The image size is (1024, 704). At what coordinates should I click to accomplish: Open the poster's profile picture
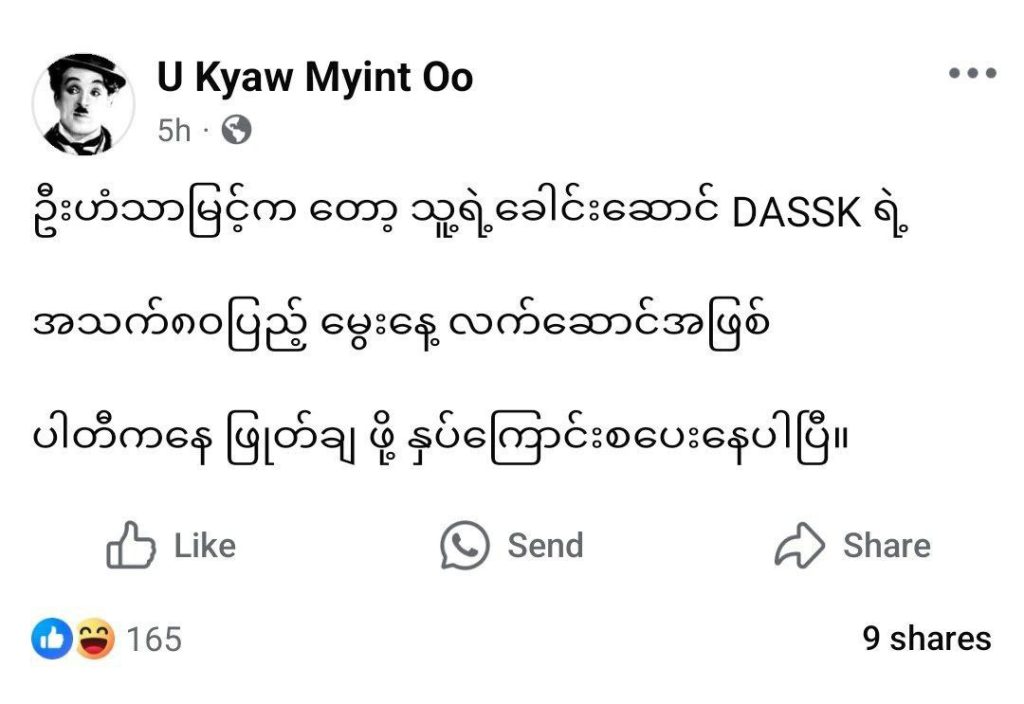[83, 103]
